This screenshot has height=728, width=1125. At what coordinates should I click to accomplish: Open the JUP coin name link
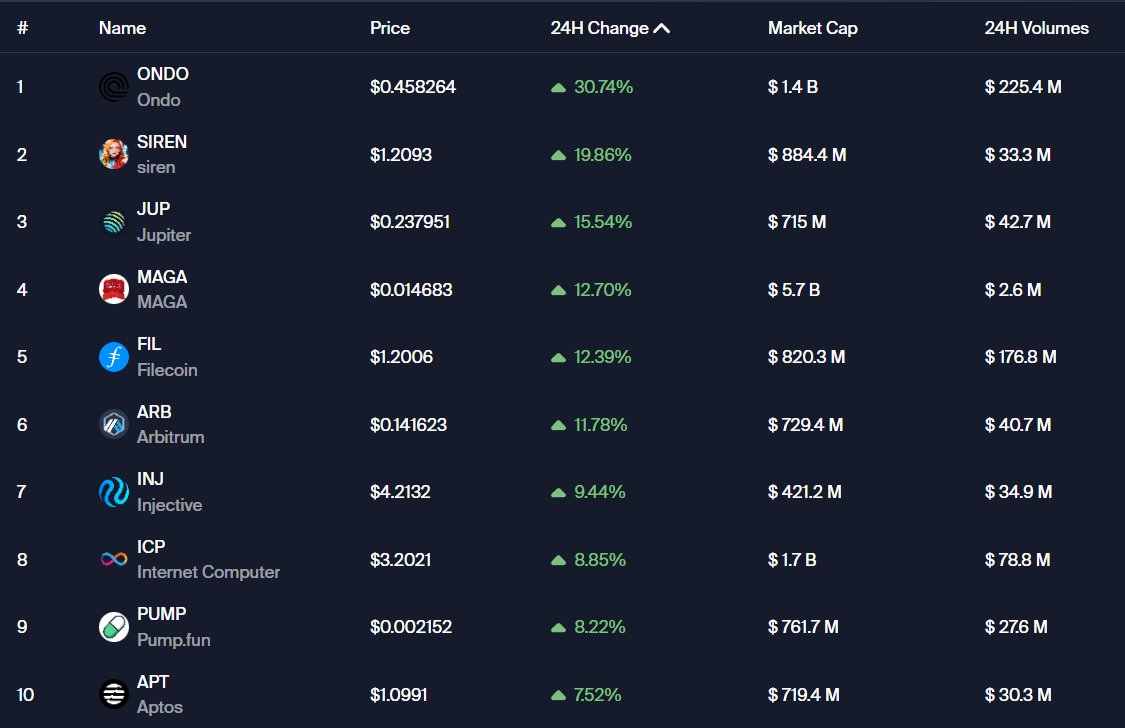click(x=154, y=209)
